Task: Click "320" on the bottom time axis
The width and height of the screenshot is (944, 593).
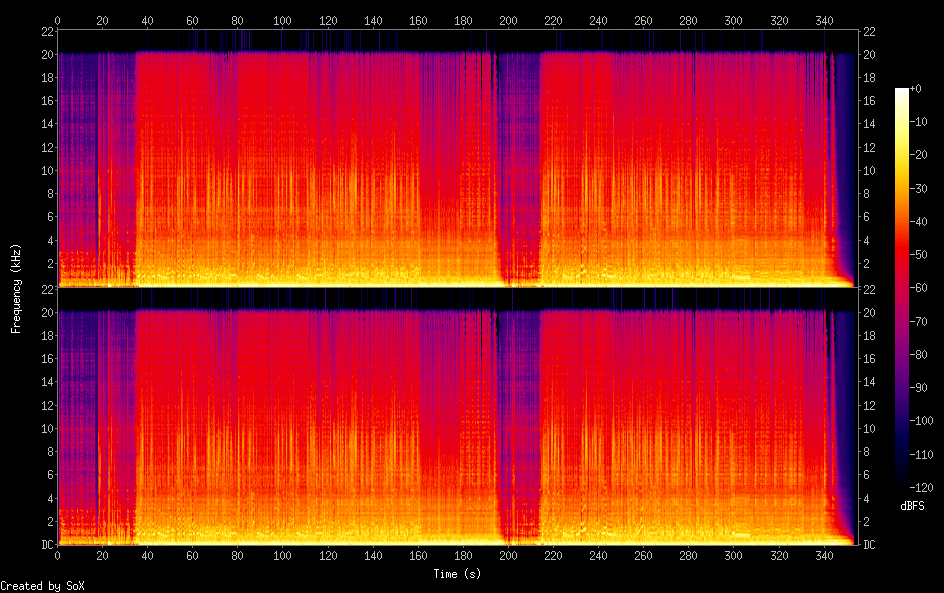Action: 779,556
